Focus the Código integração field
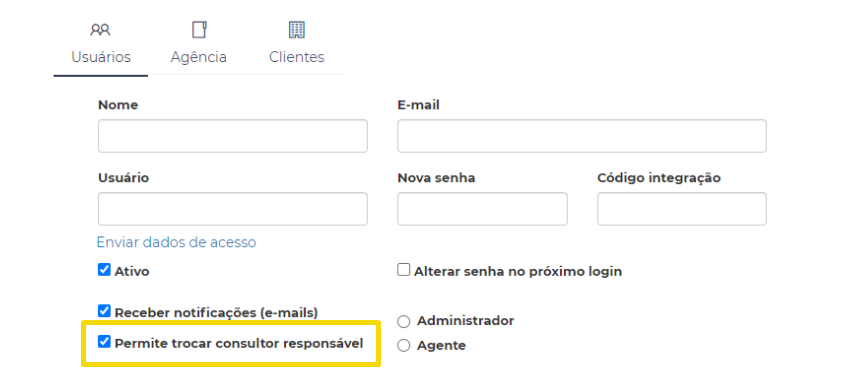Viewport: 841px width, 389px height. tap(682, 209)
